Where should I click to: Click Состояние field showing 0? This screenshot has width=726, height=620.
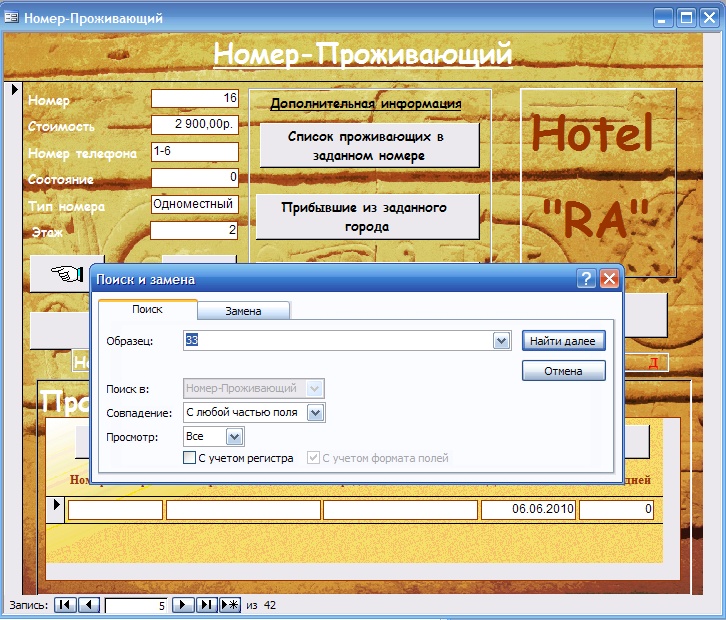tap(194, 177)
